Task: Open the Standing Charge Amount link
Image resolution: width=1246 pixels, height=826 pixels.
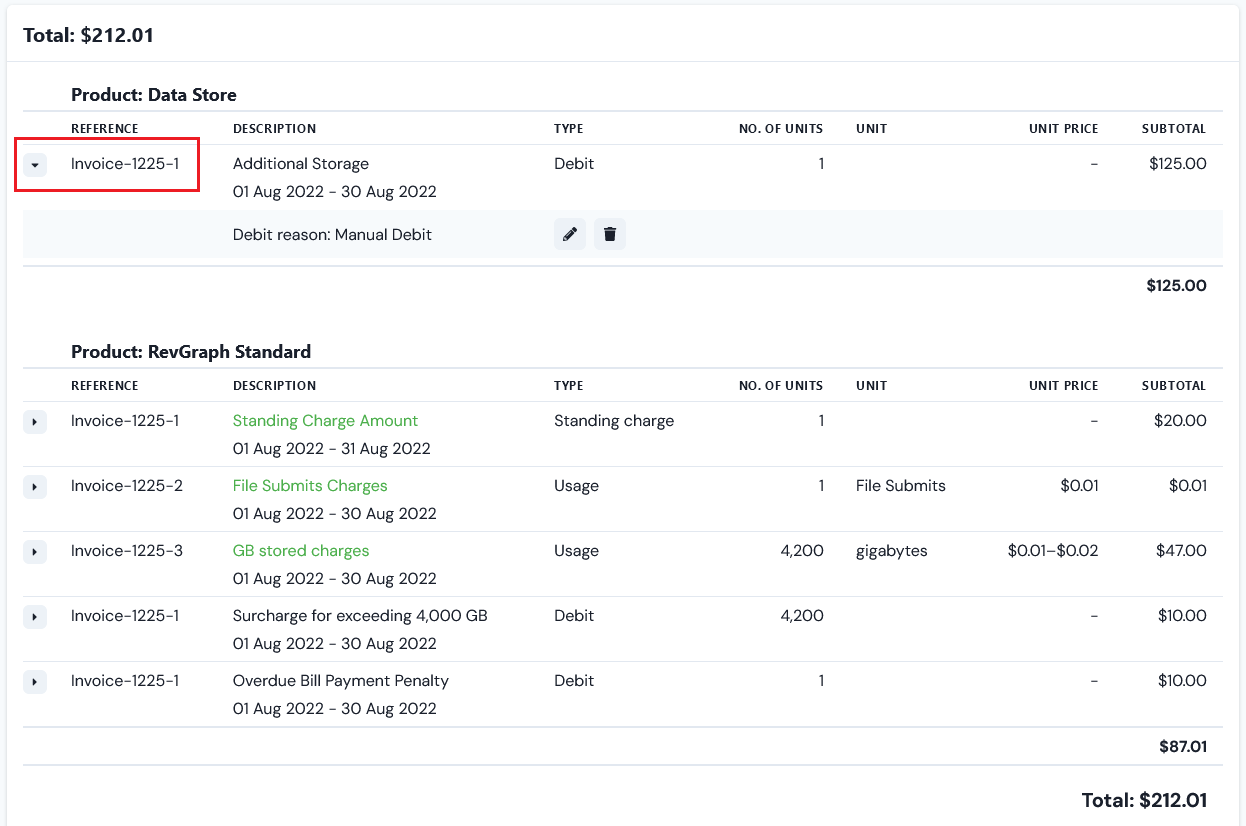Action: [x=325, y=420]
